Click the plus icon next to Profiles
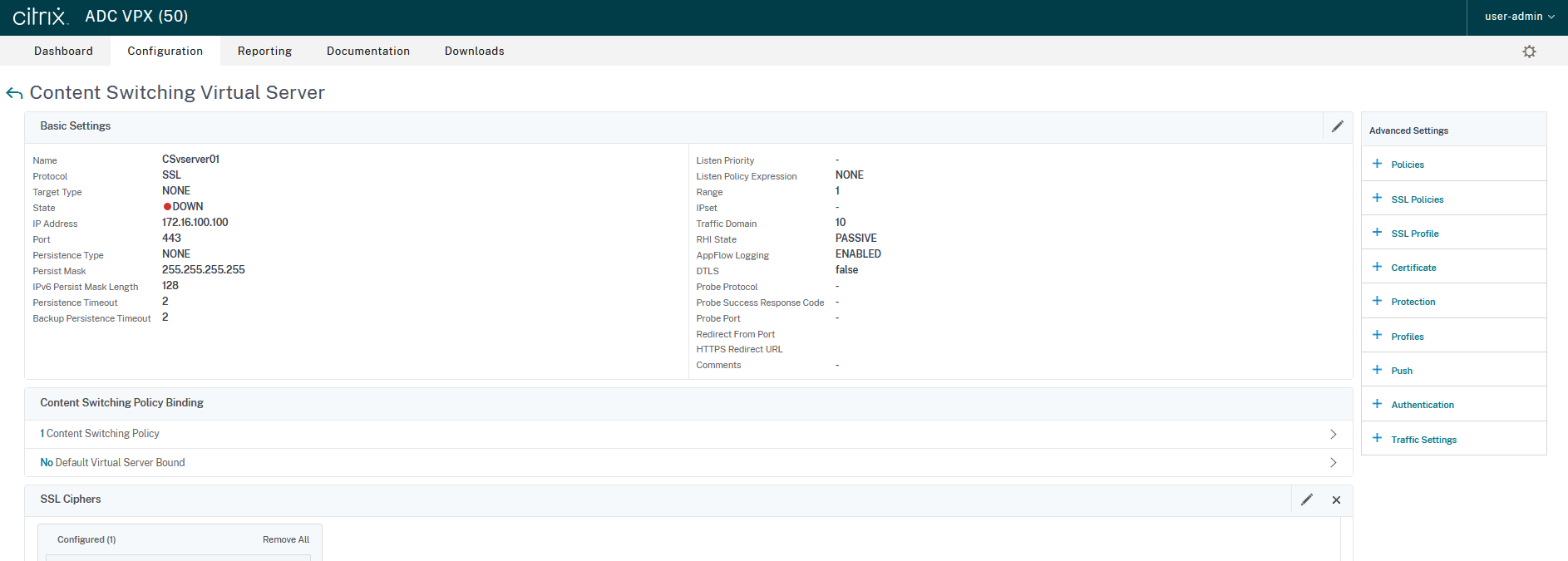This screenshot has height=561, width=1568. click(1377, 336)
